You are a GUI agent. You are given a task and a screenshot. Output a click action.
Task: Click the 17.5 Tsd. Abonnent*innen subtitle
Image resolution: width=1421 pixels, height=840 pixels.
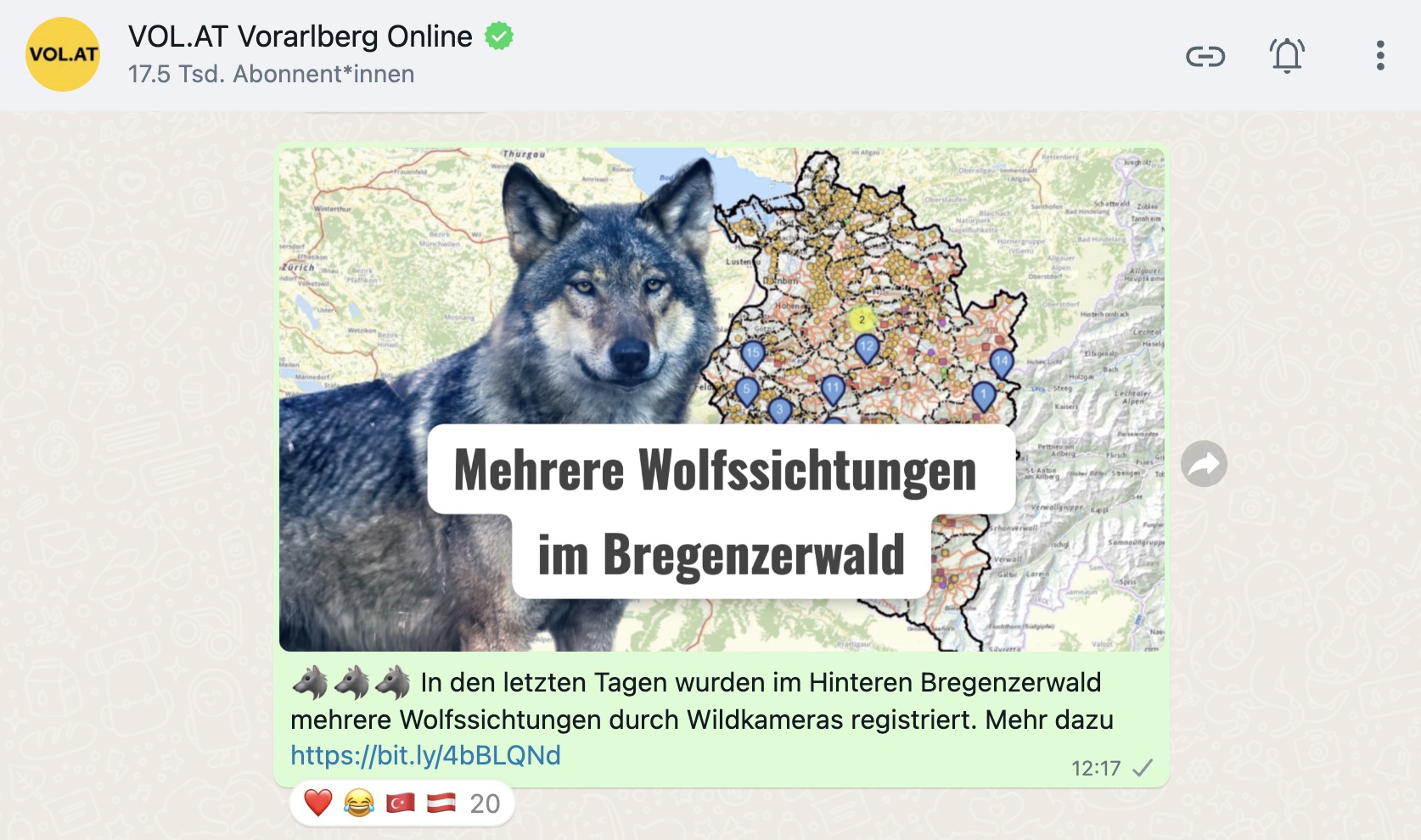point(271,75)
